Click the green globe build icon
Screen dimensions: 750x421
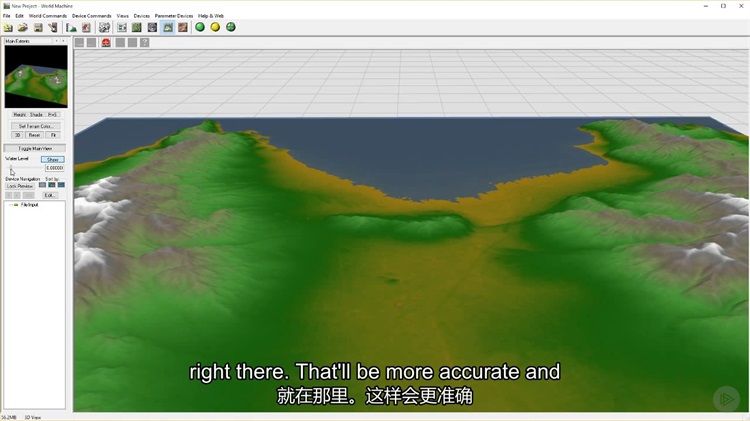click(x=231, y=27)
